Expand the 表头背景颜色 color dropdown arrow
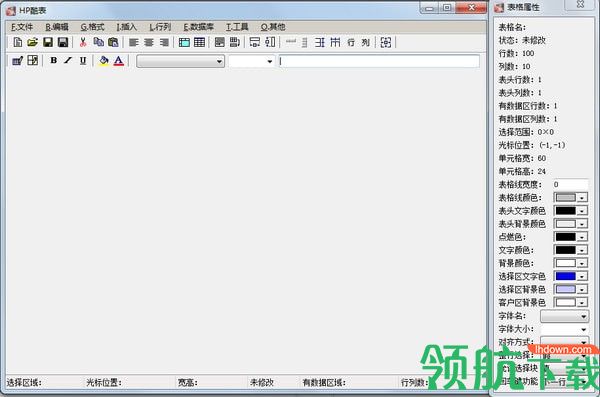Screen dimensions: 600x397 [x=582, y=224]
